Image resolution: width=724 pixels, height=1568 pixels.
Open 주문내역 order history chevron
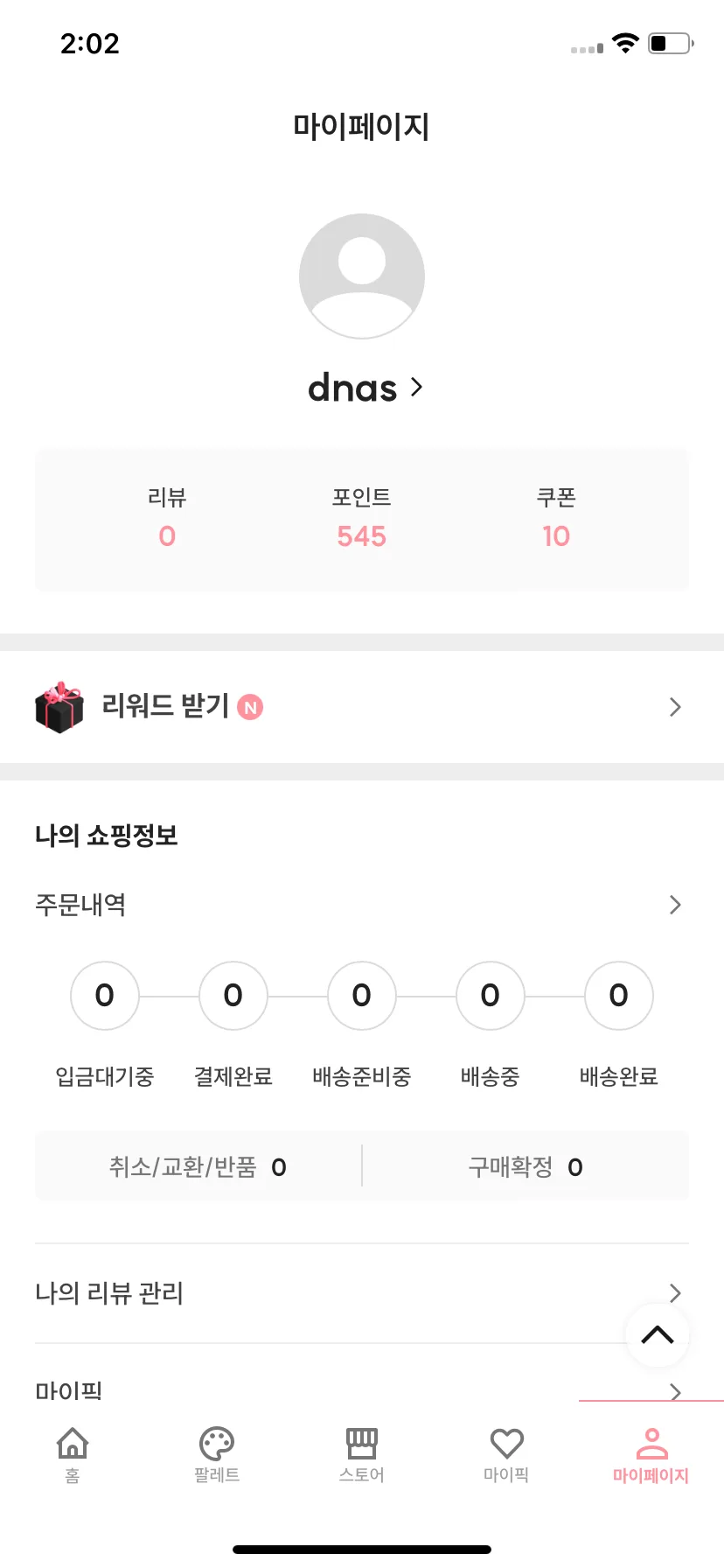tap(675, 905)
